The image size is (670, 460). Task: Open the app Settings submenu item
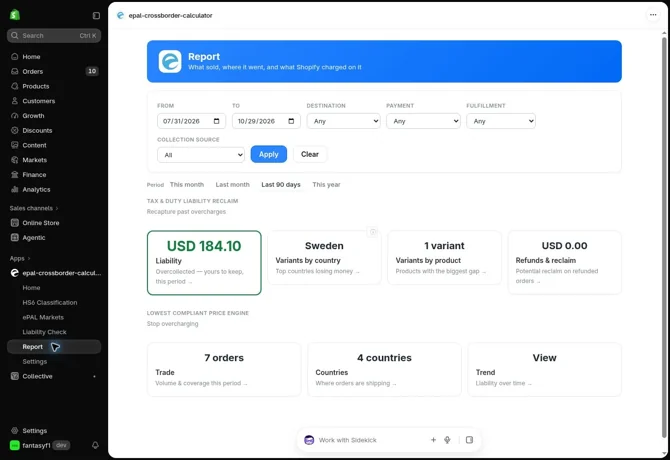(35, 361)
